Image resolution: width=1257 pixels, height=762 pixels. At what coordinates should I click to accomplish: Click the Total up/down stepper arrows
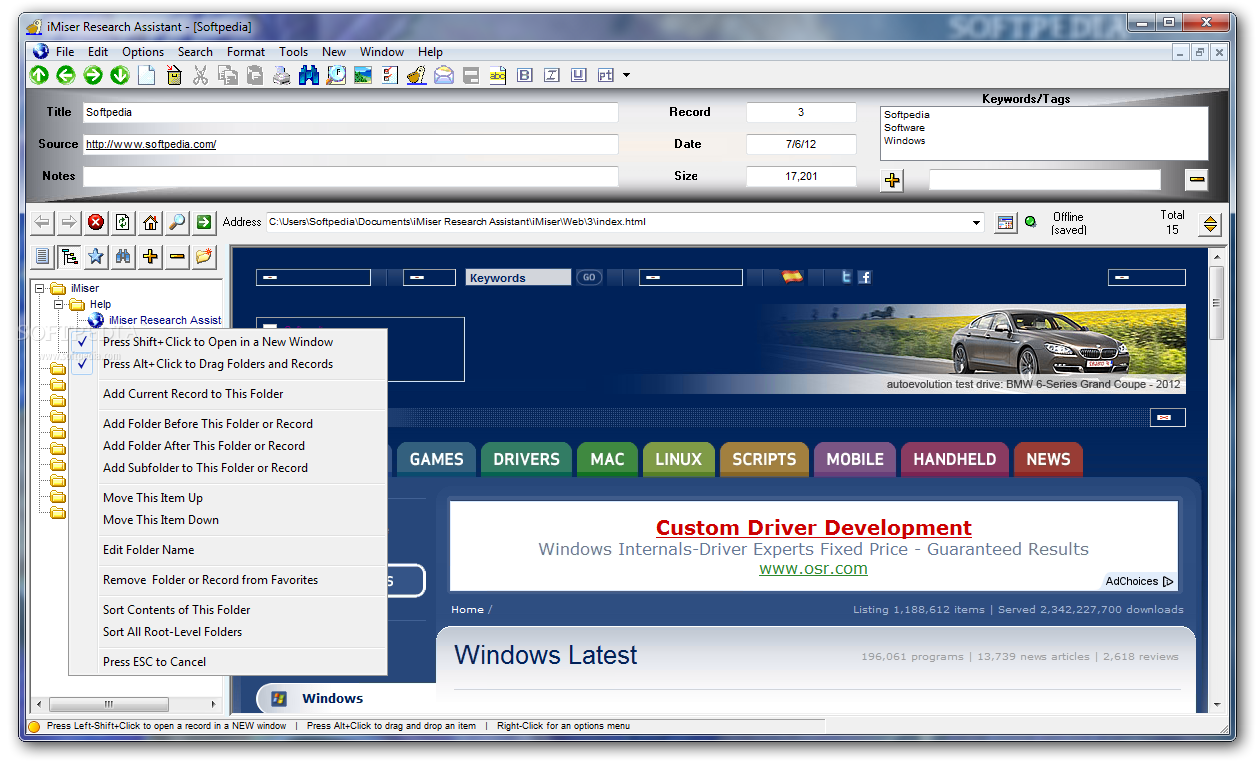(x=1210, y=224)
